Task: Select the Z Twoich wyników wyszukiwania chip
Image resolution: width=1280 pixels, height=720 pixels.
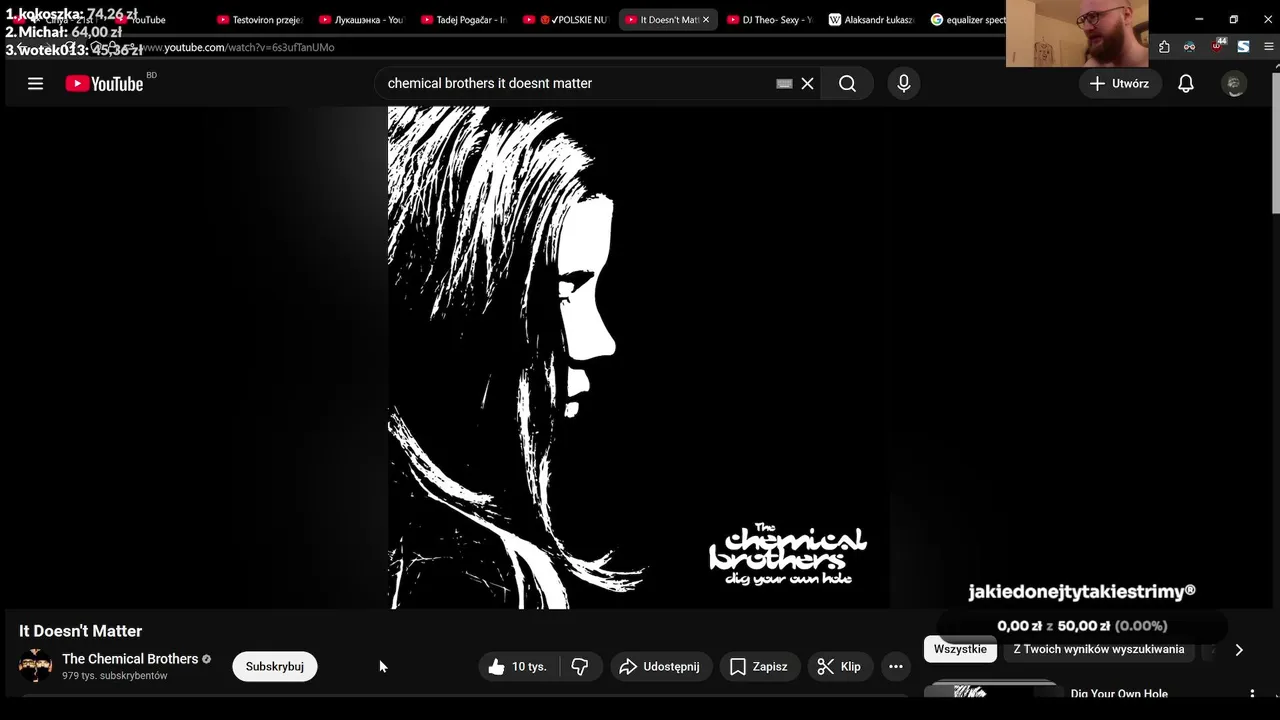Action: (x=1099, y=650)
